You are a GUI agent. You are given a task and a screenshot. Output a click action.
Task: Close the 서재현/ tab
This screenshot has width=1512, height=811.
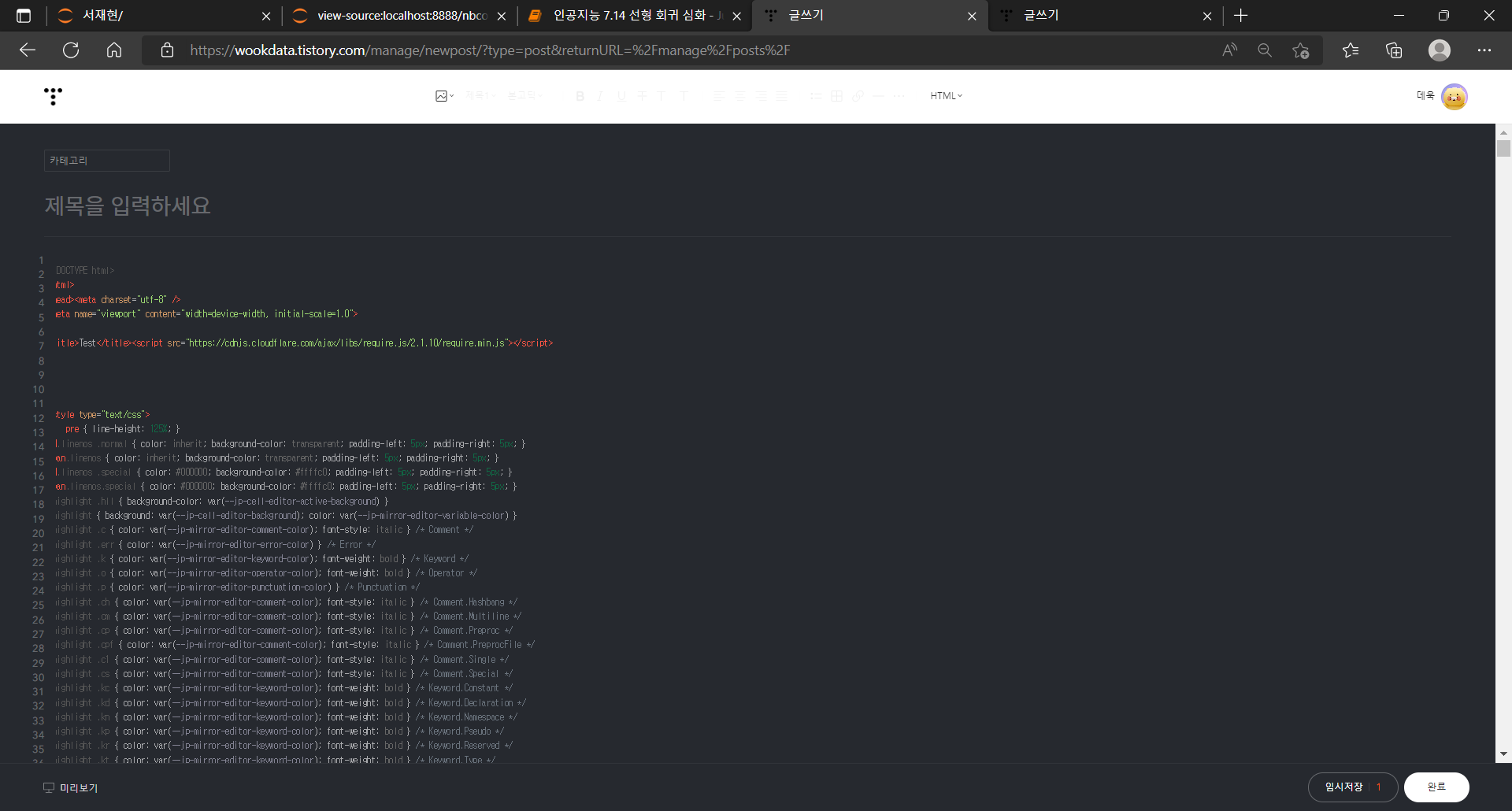266,16
